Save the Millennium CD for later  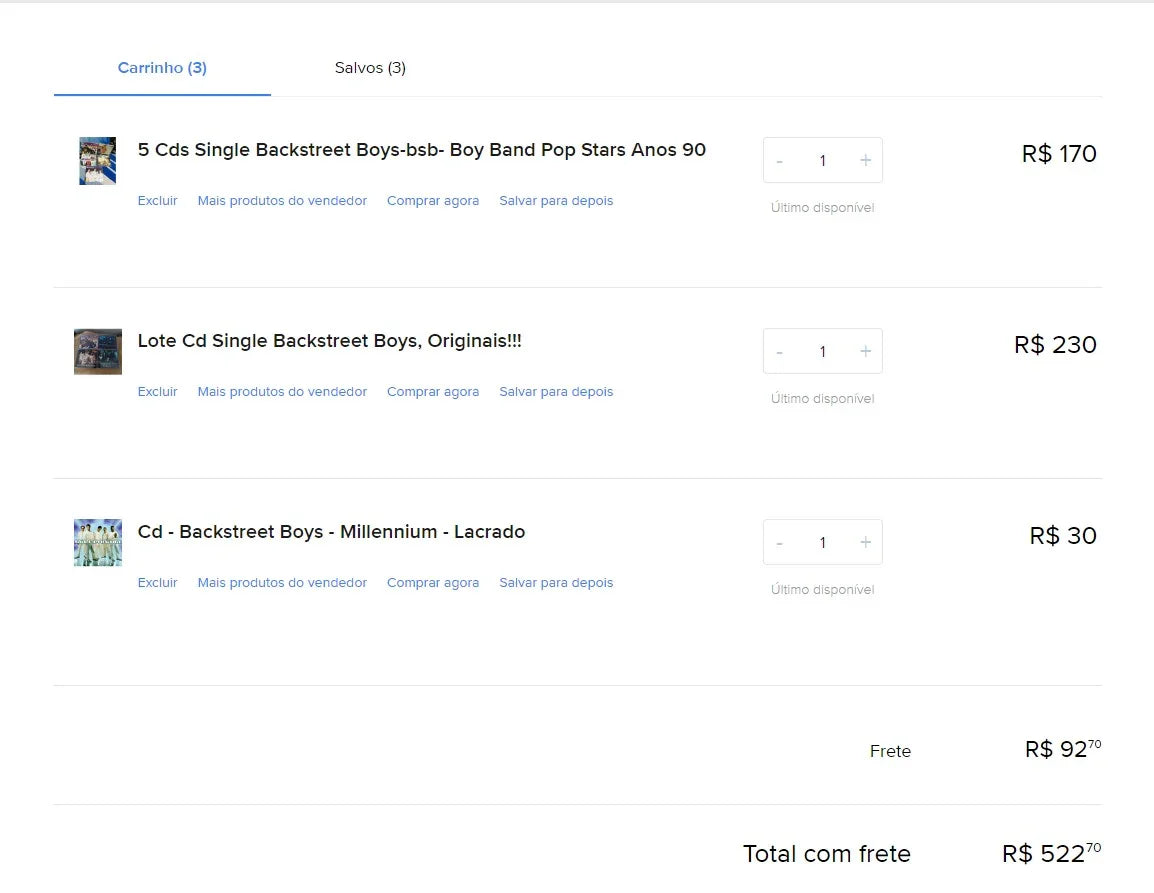(x=556, y=583)
